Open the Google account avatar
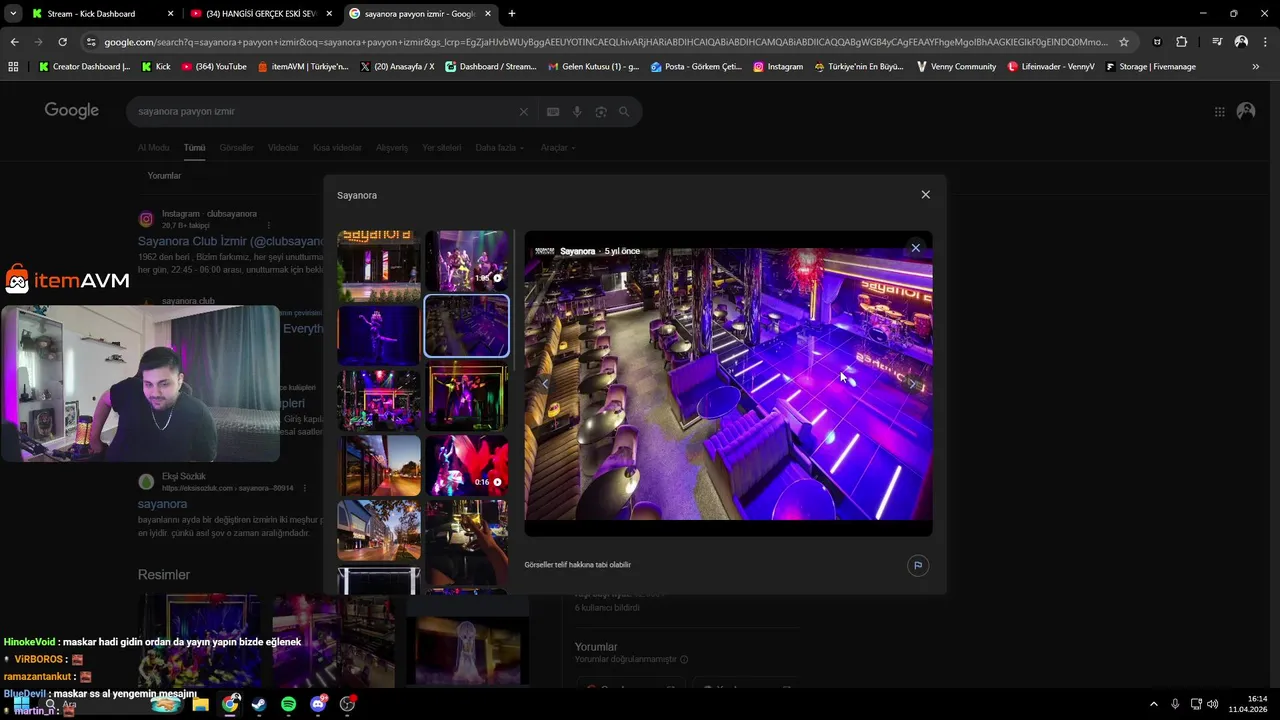Viewport: 1280px width, 720px height. (1246, 112)
